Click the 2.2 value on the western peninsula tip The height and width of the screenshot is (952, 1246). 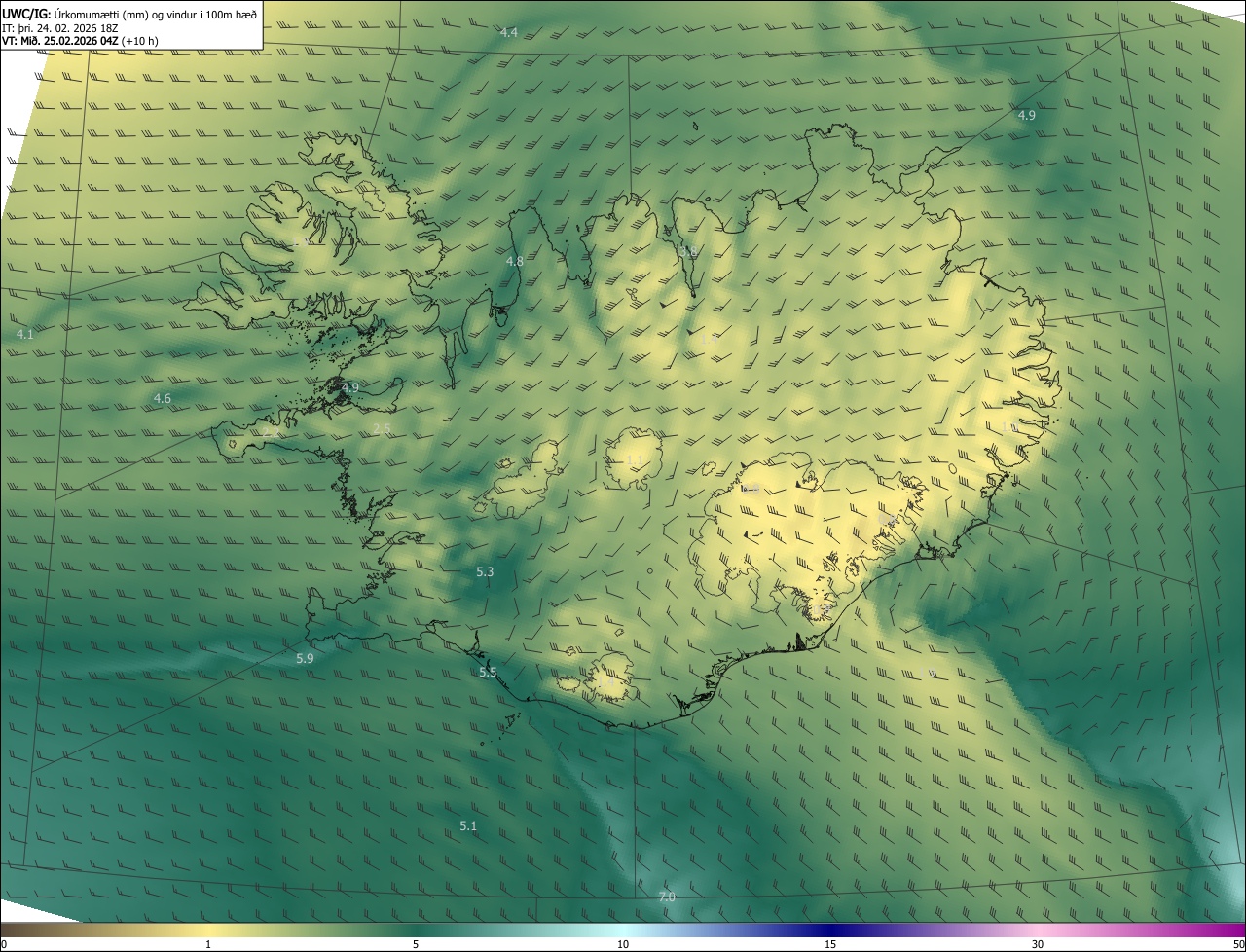point(272,431)
